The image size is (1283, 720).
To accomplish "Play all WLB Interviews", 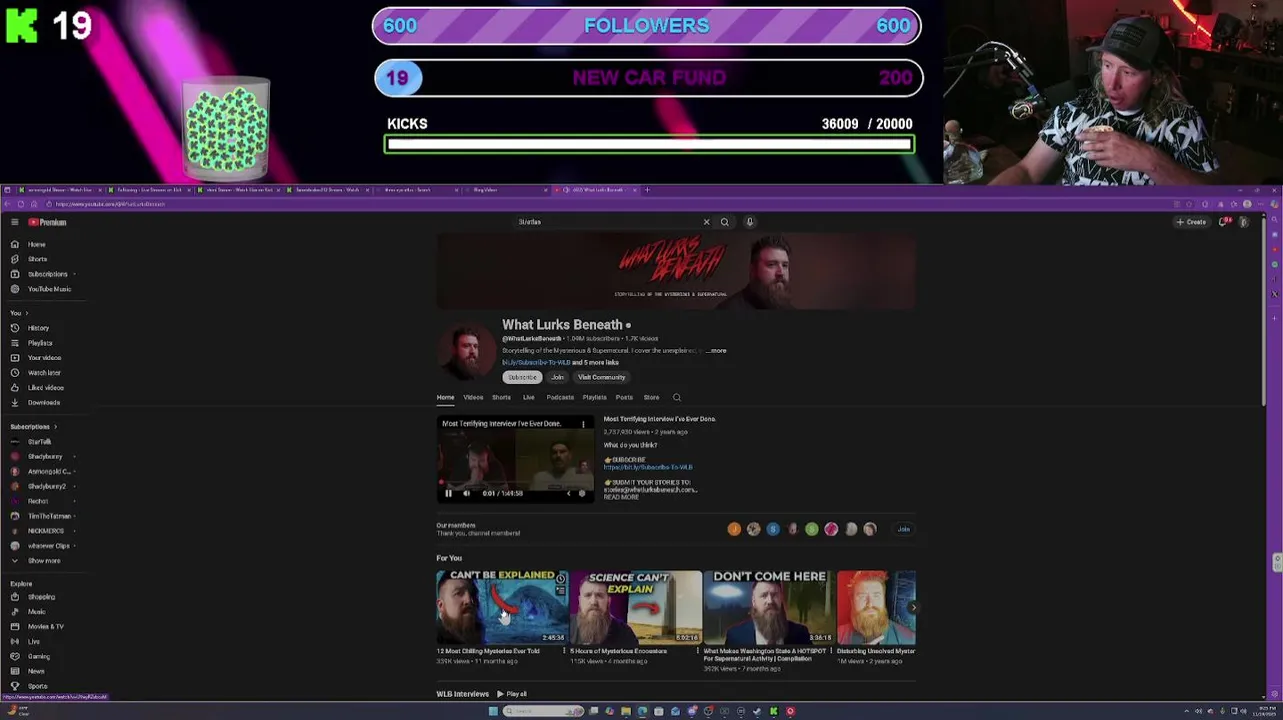I will tap(512, 694).
